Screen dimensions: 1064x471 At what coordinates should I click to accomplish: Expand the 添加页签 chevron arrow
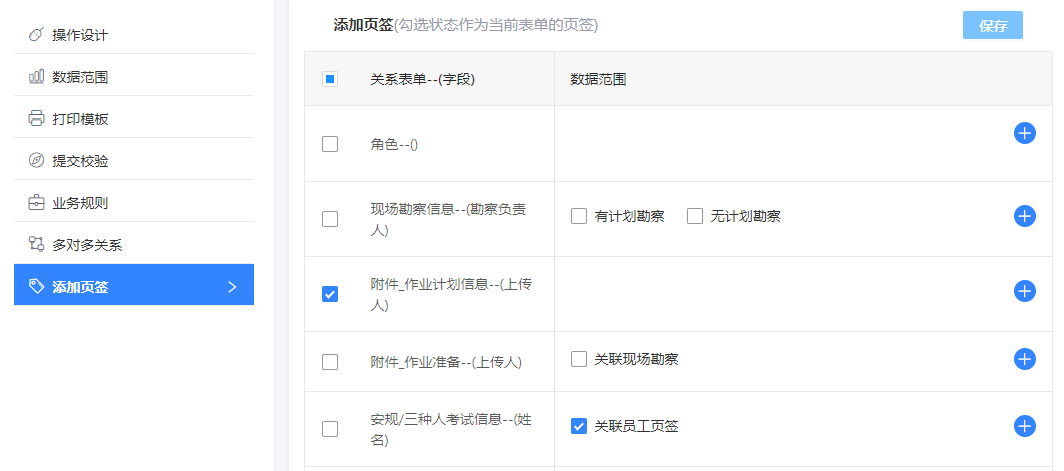[232, 286]
